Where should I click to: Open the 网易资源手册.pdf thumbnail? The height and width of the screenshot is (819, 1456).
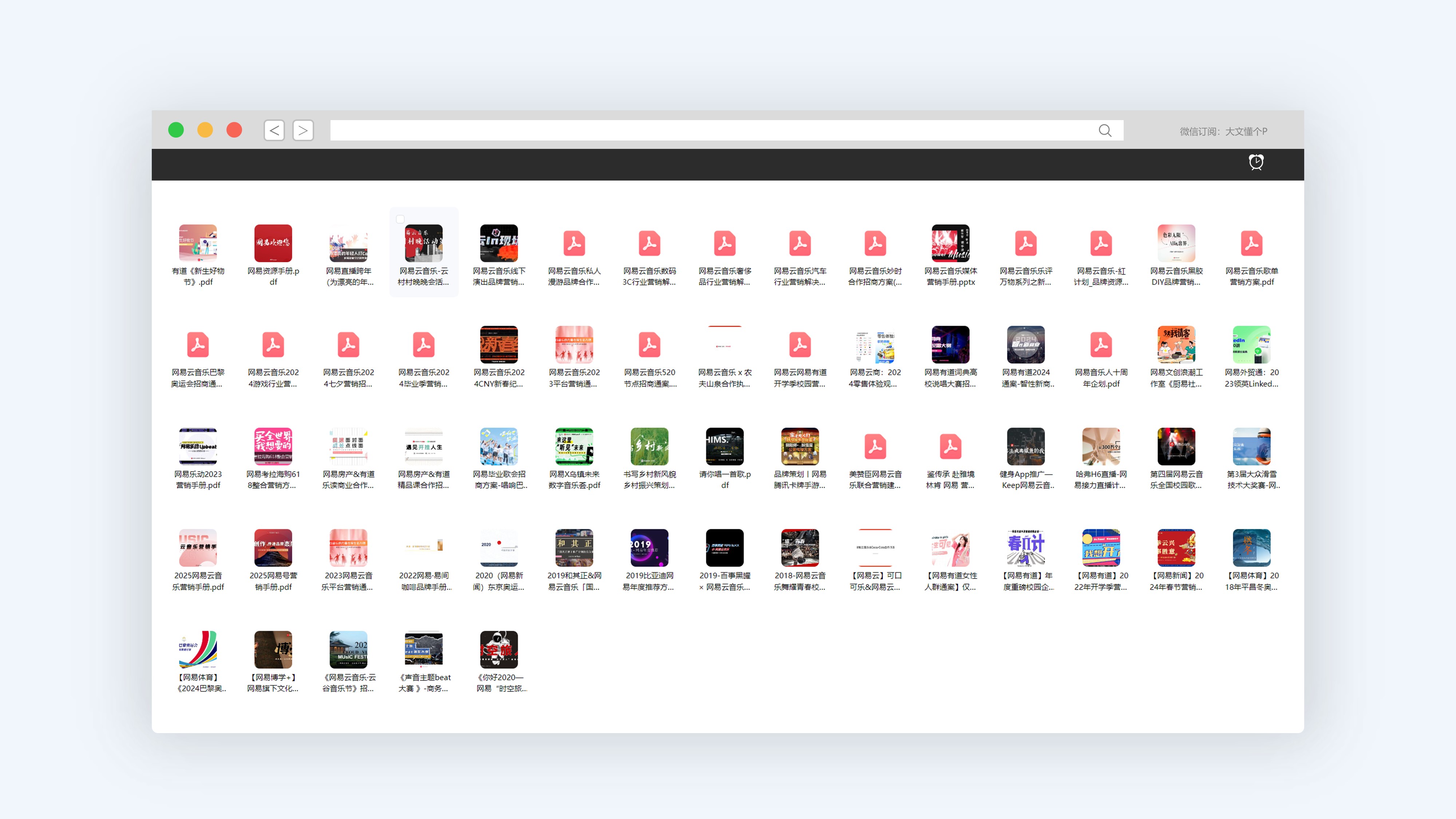click(273, 244)
